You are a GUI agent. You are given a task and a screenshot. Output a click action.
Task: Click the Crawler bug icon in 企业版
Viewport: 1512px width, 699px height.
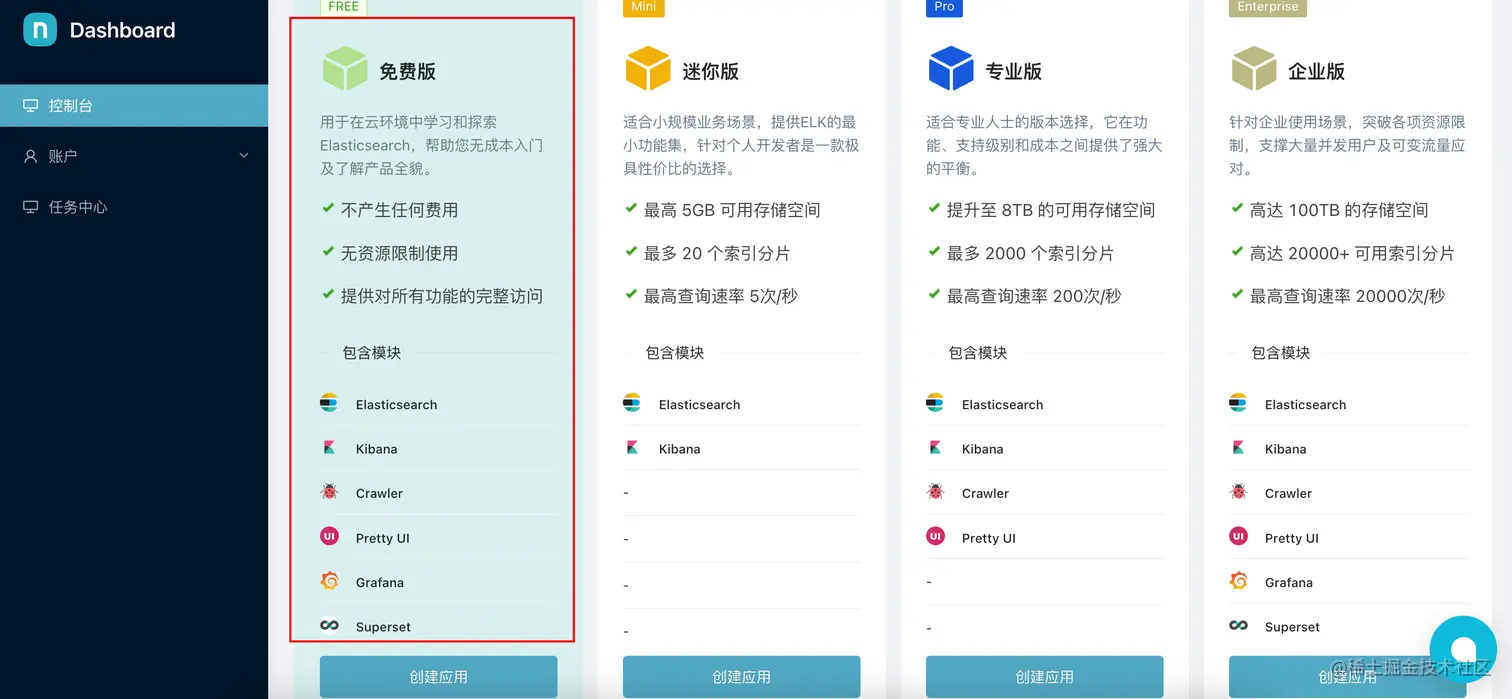tap(1238, 492)
